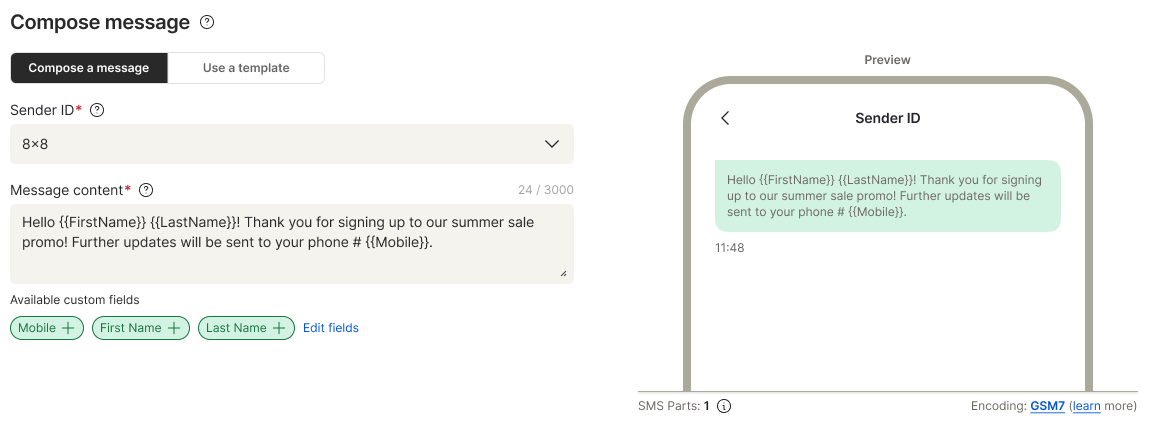Switch to Compose a message tab
The width and height of the screenshot is (1156, 426).
[89, 68]
